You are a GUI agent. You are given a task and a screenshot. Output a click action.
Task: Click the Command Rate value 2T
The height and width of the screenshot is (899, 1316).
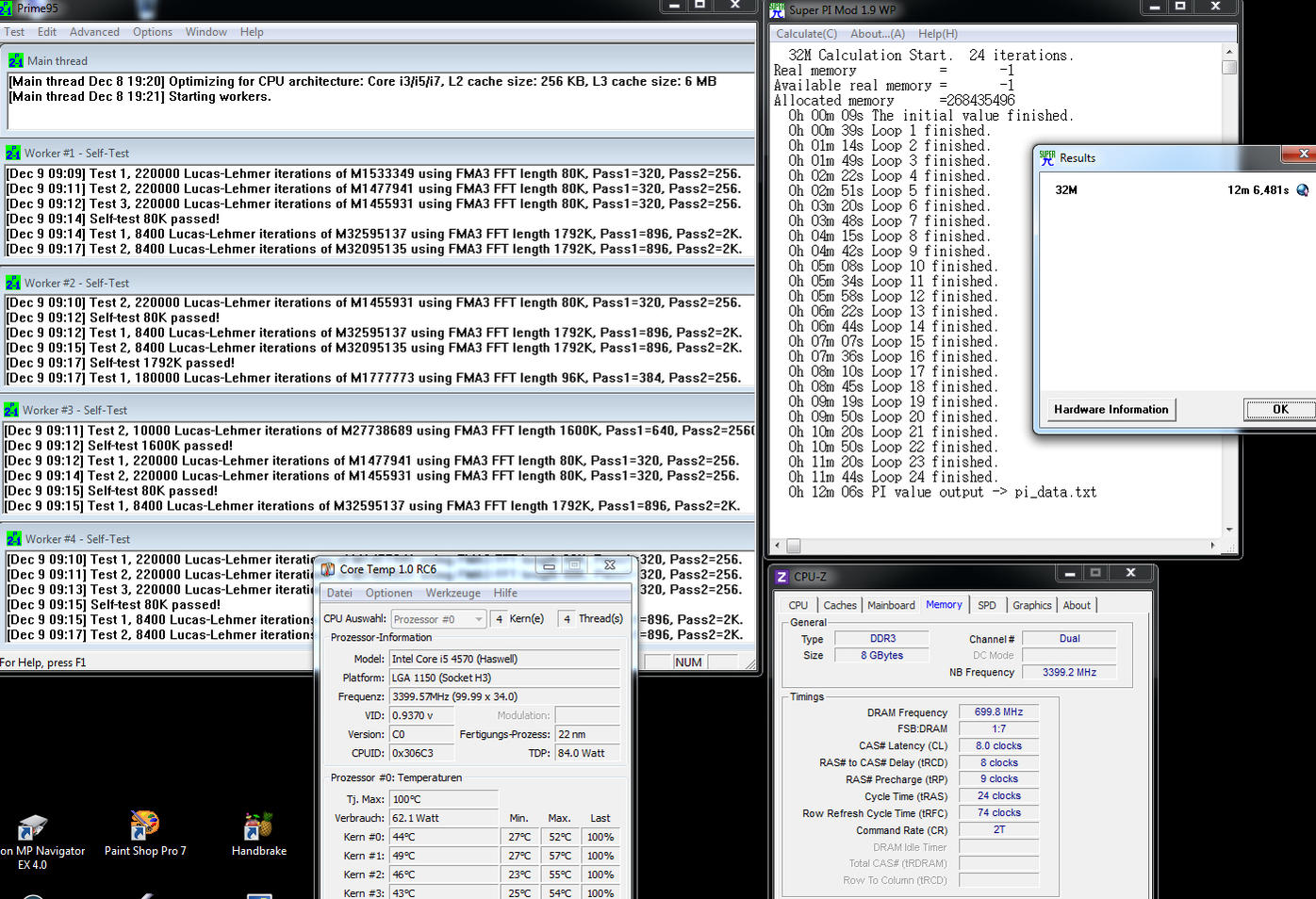998,830
